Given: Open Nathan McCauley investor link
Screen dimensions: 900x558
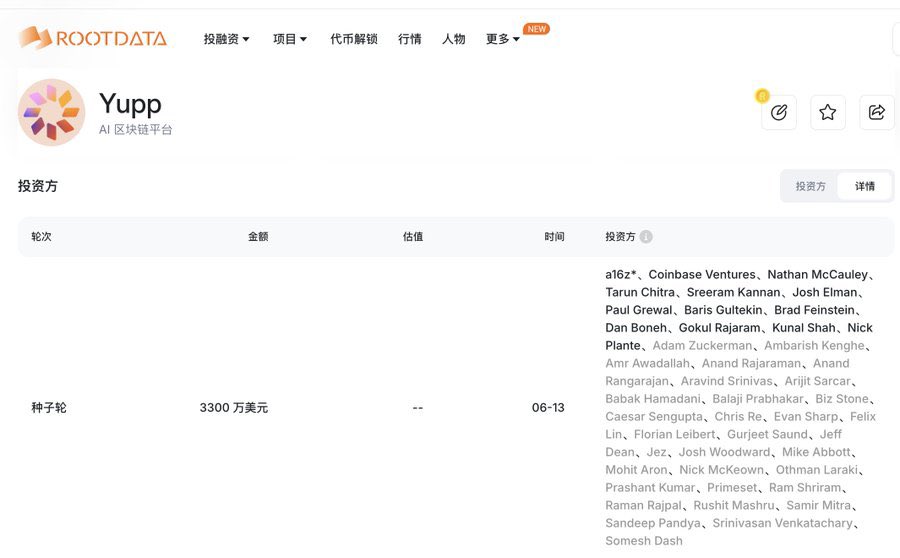Looking at the screenshot, I should [x=817, y=274].
